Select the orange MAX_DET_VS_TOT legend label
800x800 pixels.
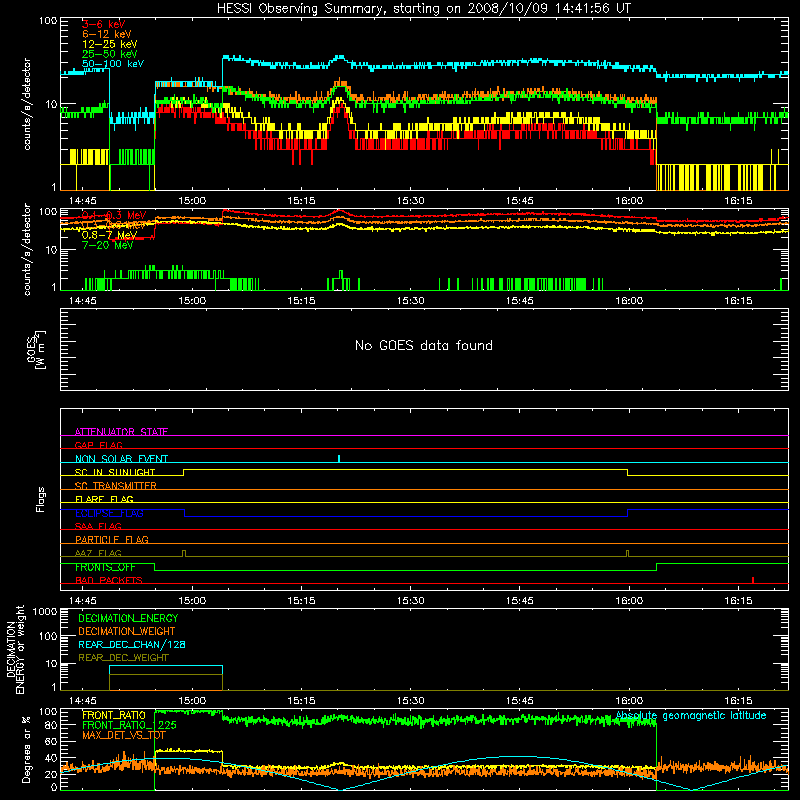124,735
